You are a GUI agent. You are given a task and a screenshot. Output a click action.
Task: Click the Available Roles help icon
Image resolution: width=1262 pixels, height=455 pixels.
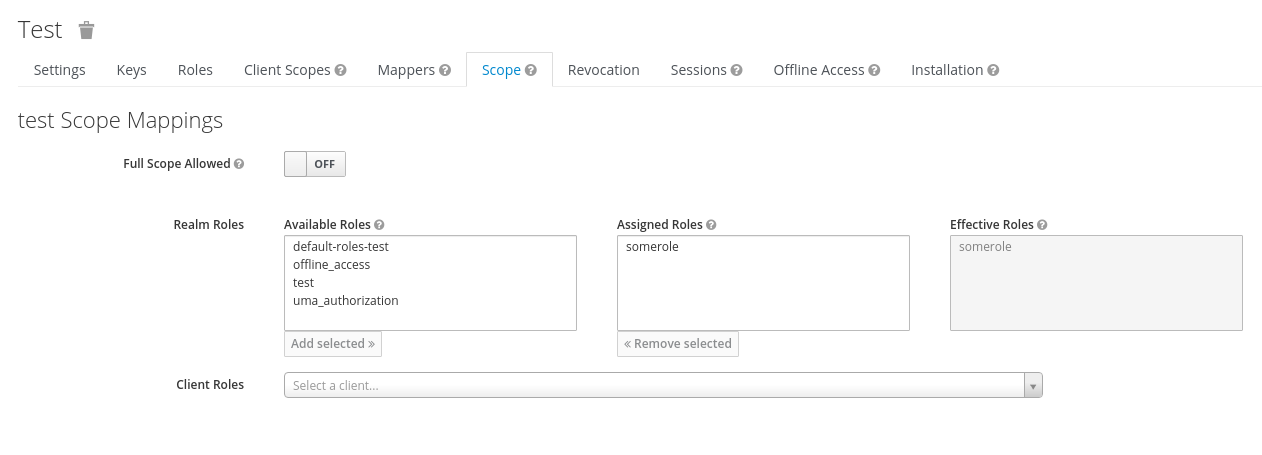(x=379, y=225)
